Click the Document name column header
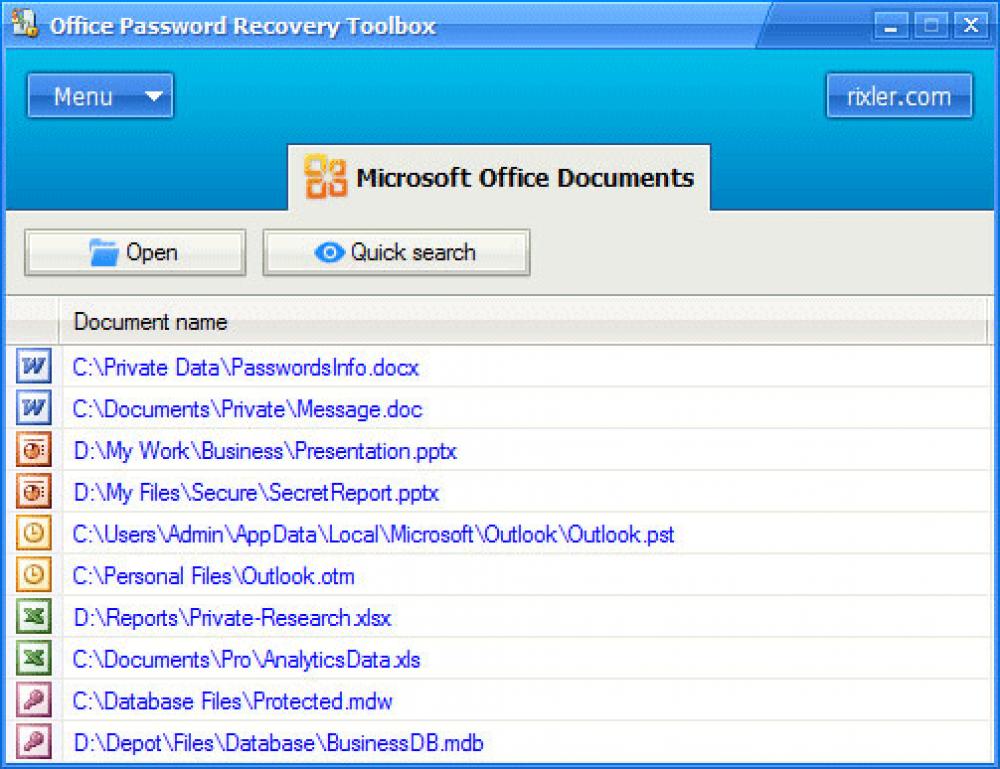Screen dimensions: 1000x769 tap(150, 322)
